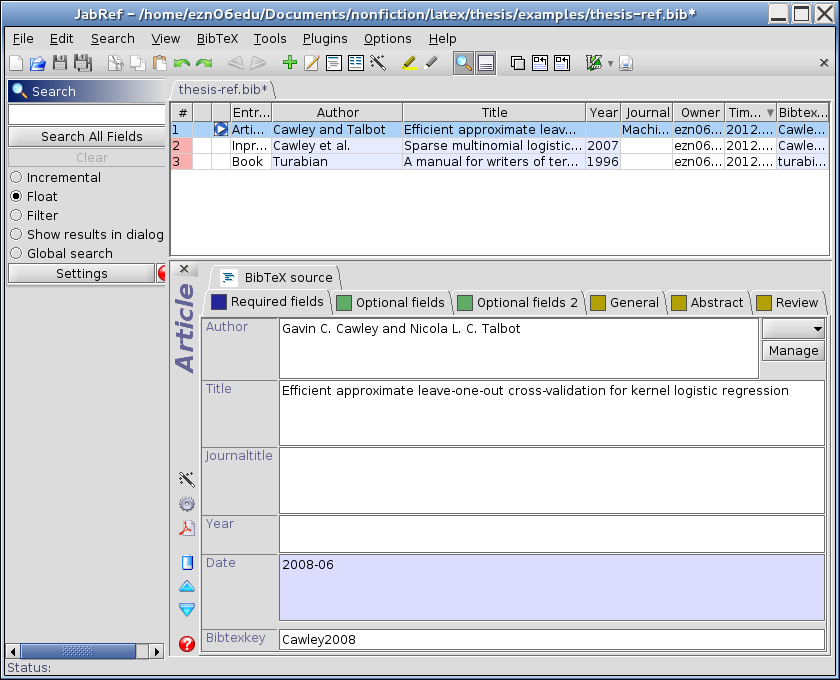The height and width of the screenshot is (680, 840).
Task: Click the Open database folder icon
Action: tap(38, 63)
